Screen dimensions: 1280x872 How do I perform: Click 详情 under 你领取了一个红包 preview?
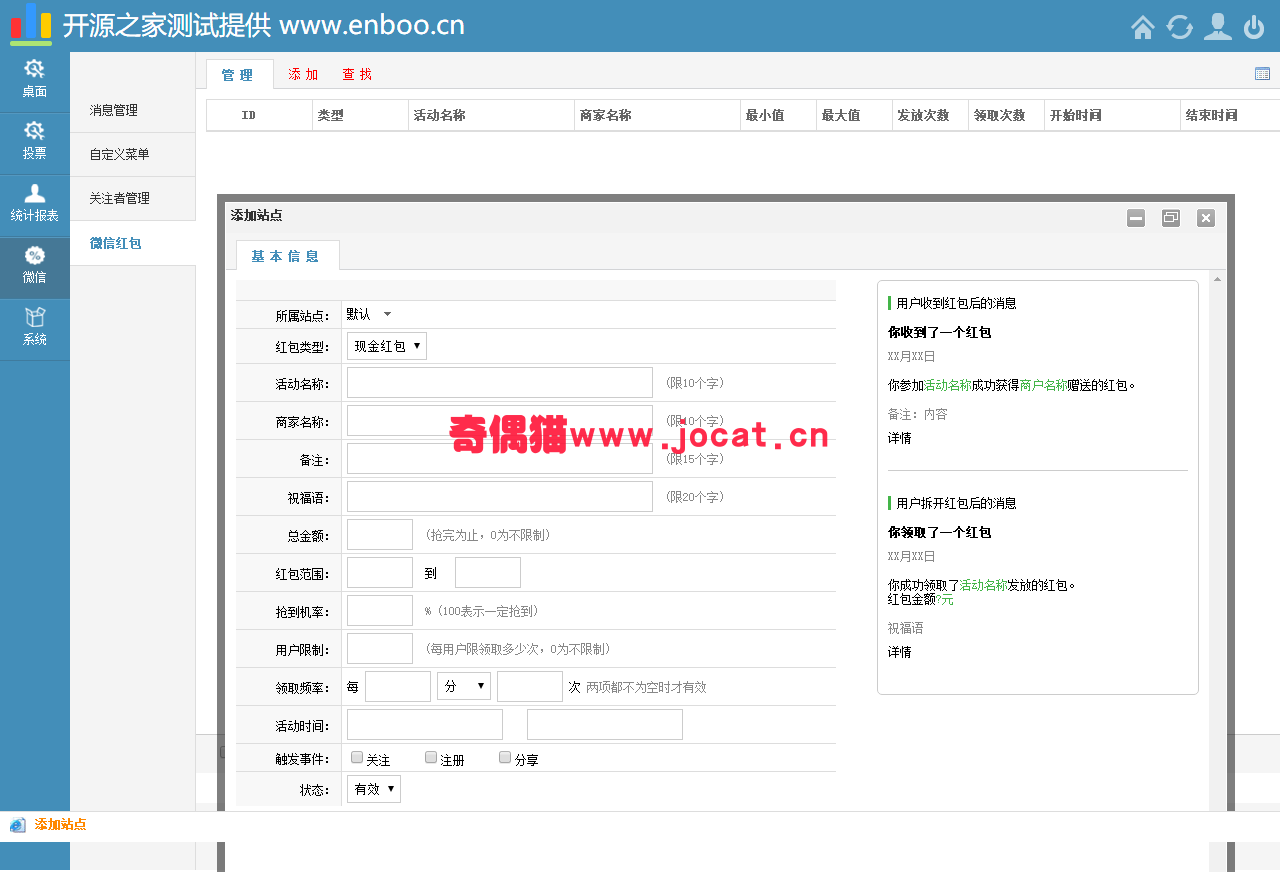click(900, 652)
